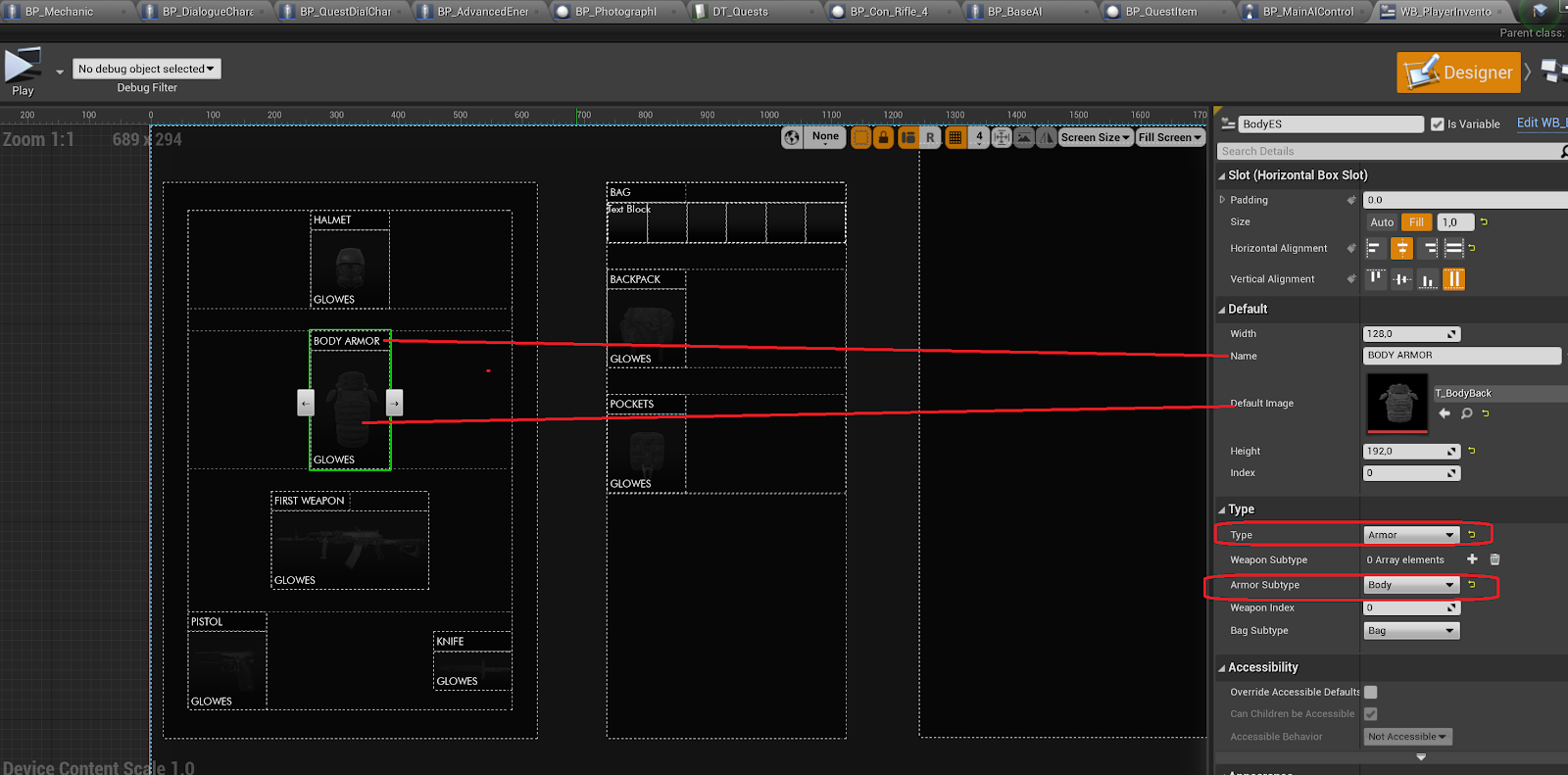This screenshot has width=1568, height=775.
Task: Toggle grid snapping in the designer
Action: [955, 138]
